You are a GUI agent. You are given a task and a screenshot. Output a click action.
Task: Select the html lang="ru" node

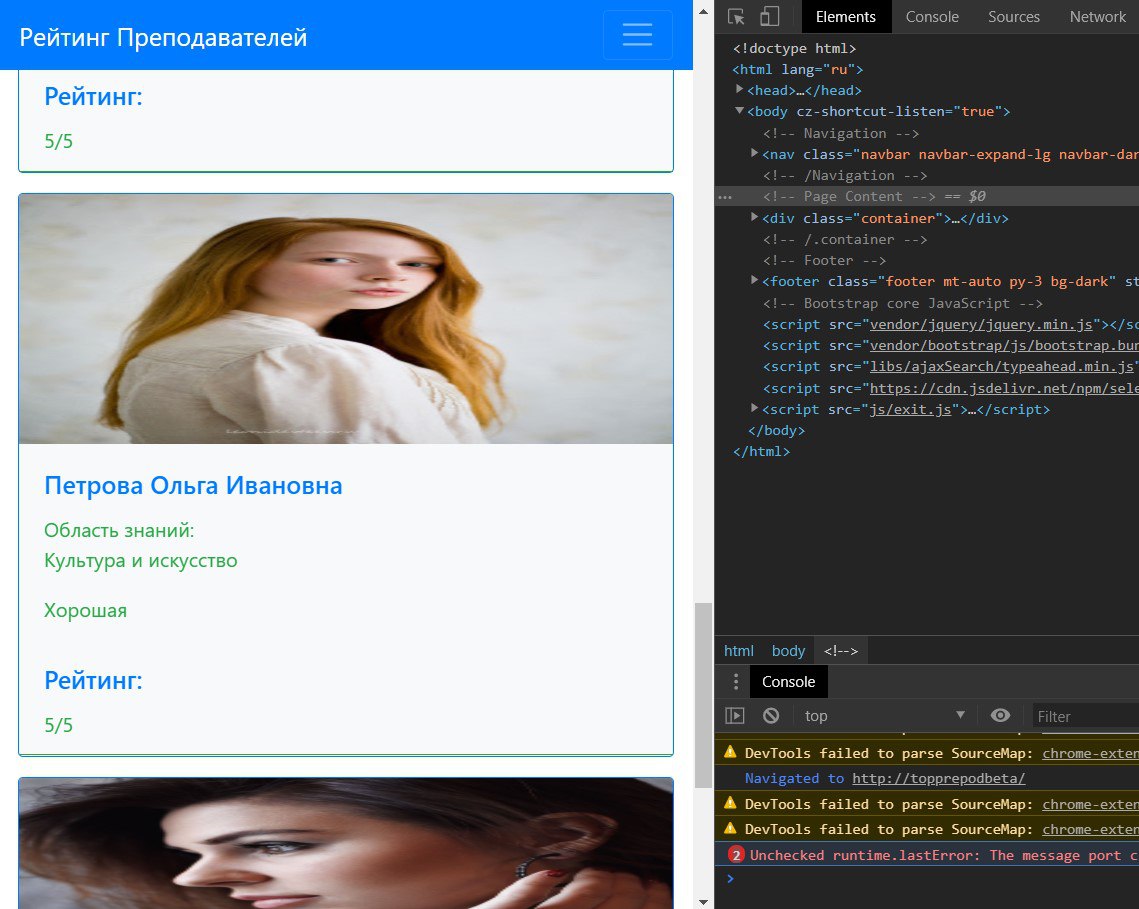click(798, 69)
